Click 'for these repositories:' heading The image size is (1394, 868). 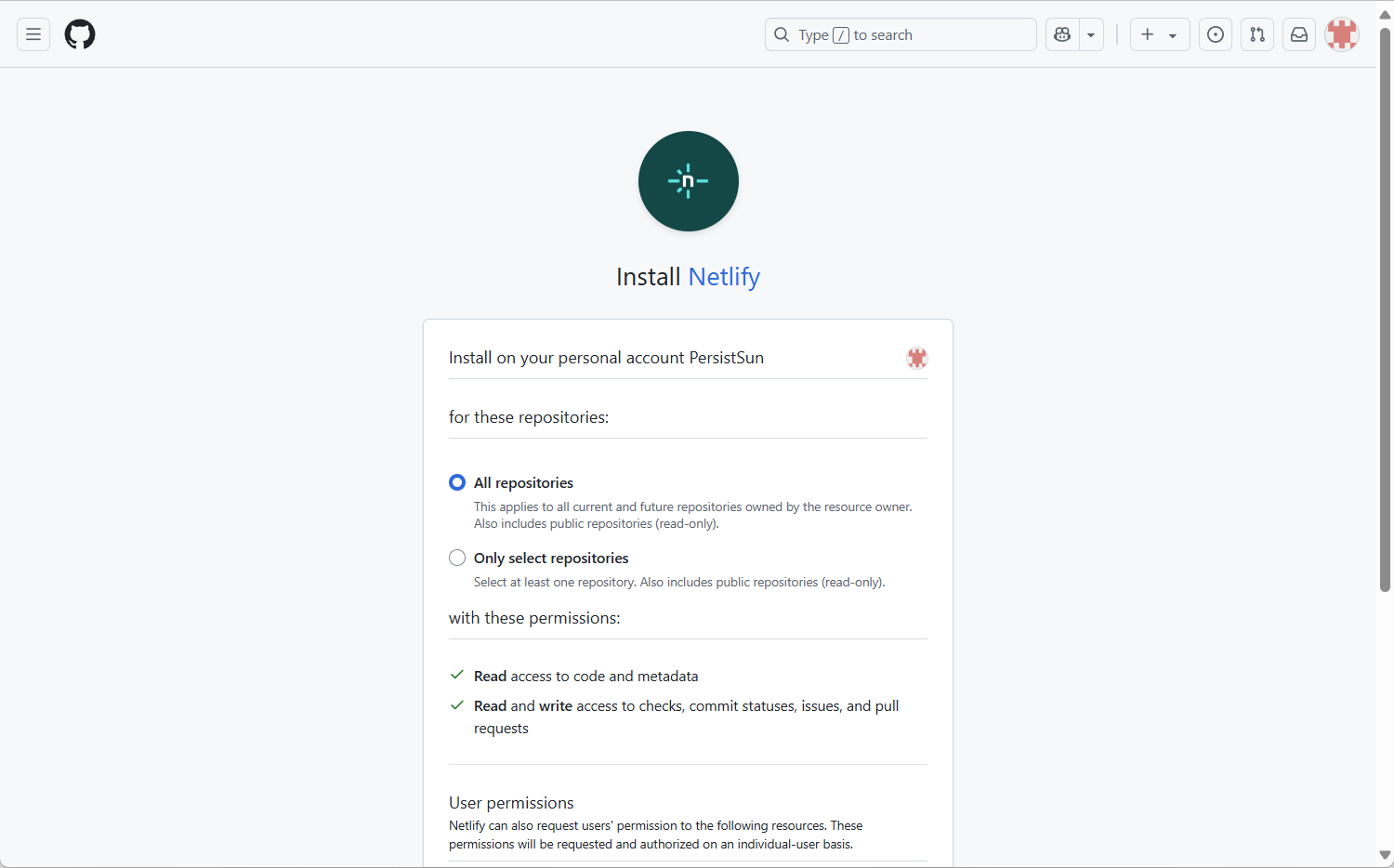tap(529, 417)
